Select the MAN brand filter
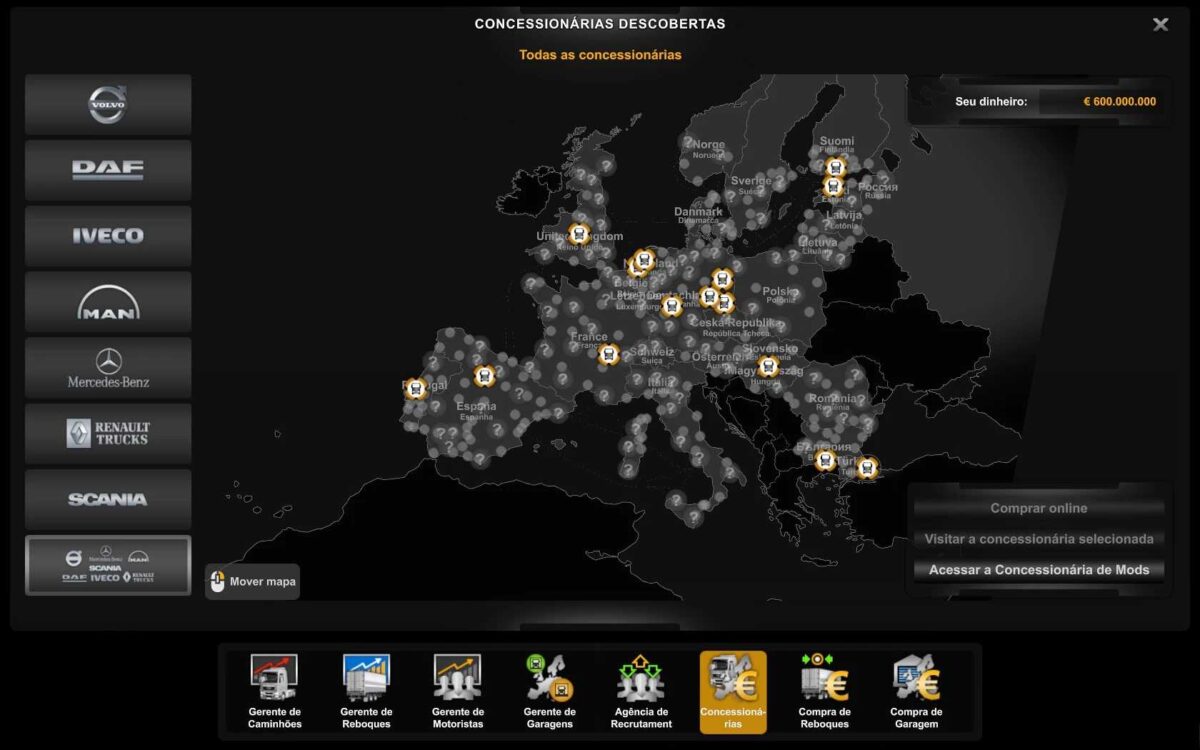The height and width of the screenshot is (750, 1200). [108, 301]
